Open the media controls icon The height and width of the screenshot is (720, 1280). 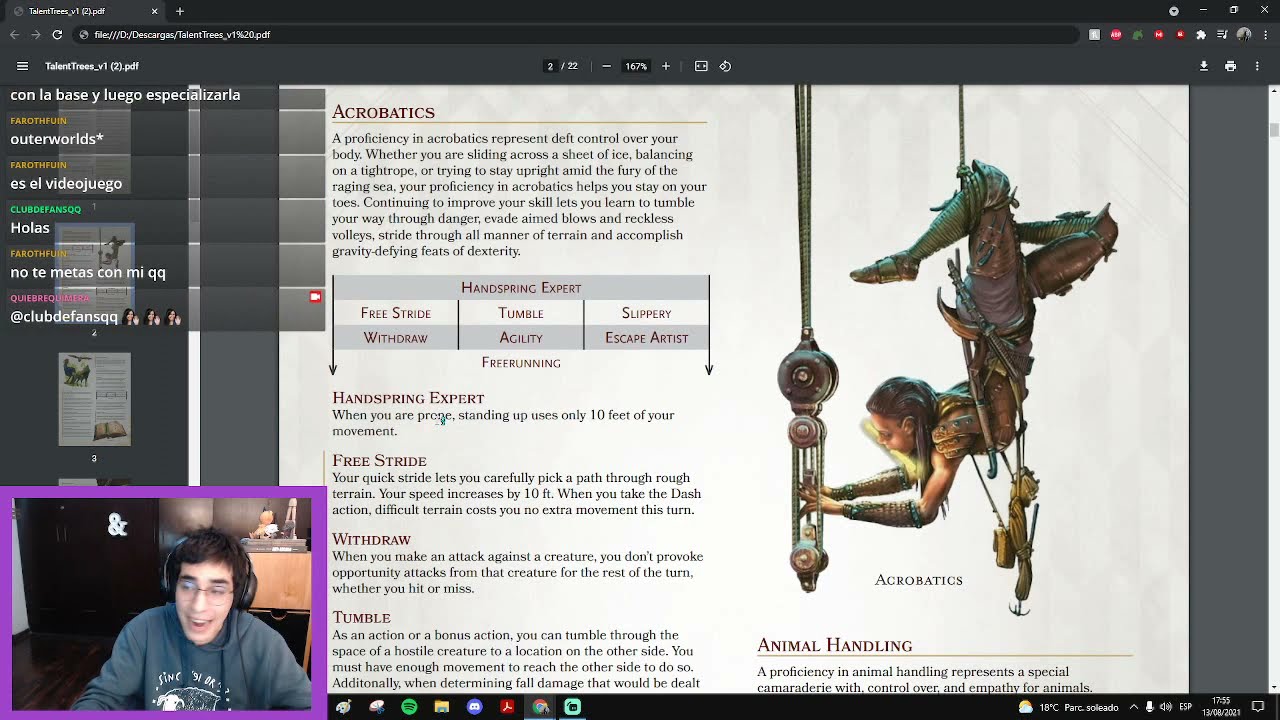(1222, 35)
